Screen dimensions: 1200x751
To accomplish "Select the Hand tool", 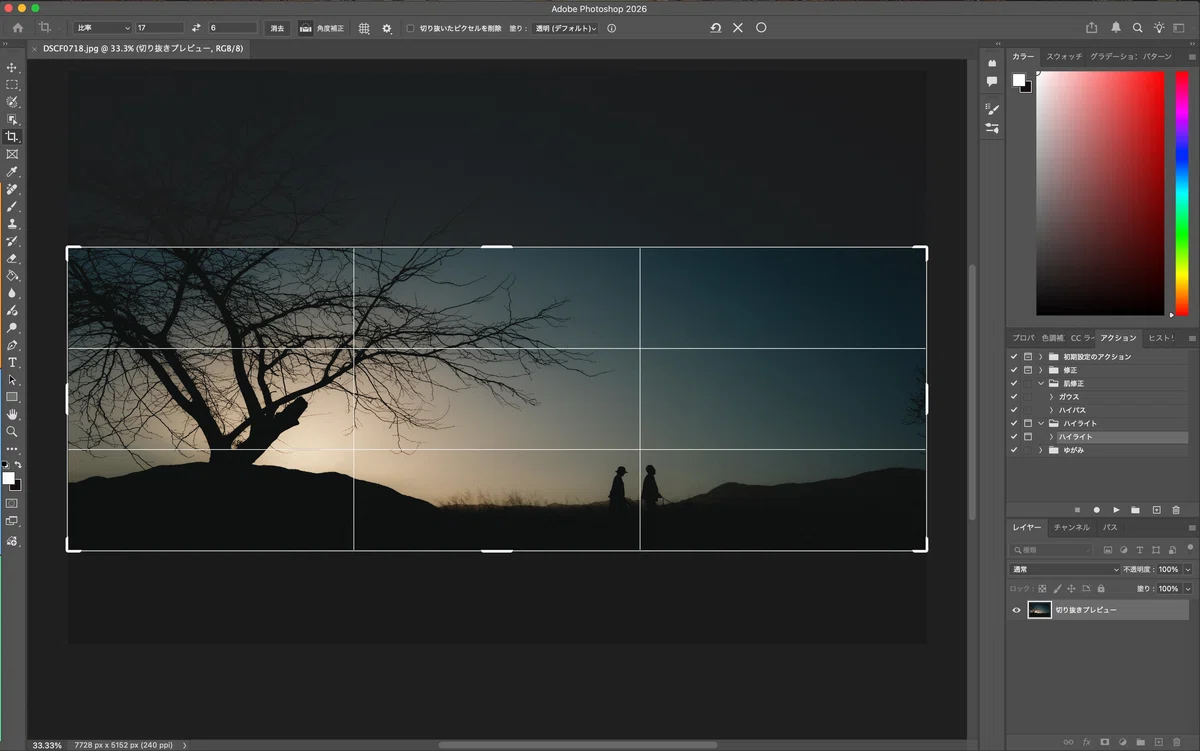I will click(x=12, y=414).
